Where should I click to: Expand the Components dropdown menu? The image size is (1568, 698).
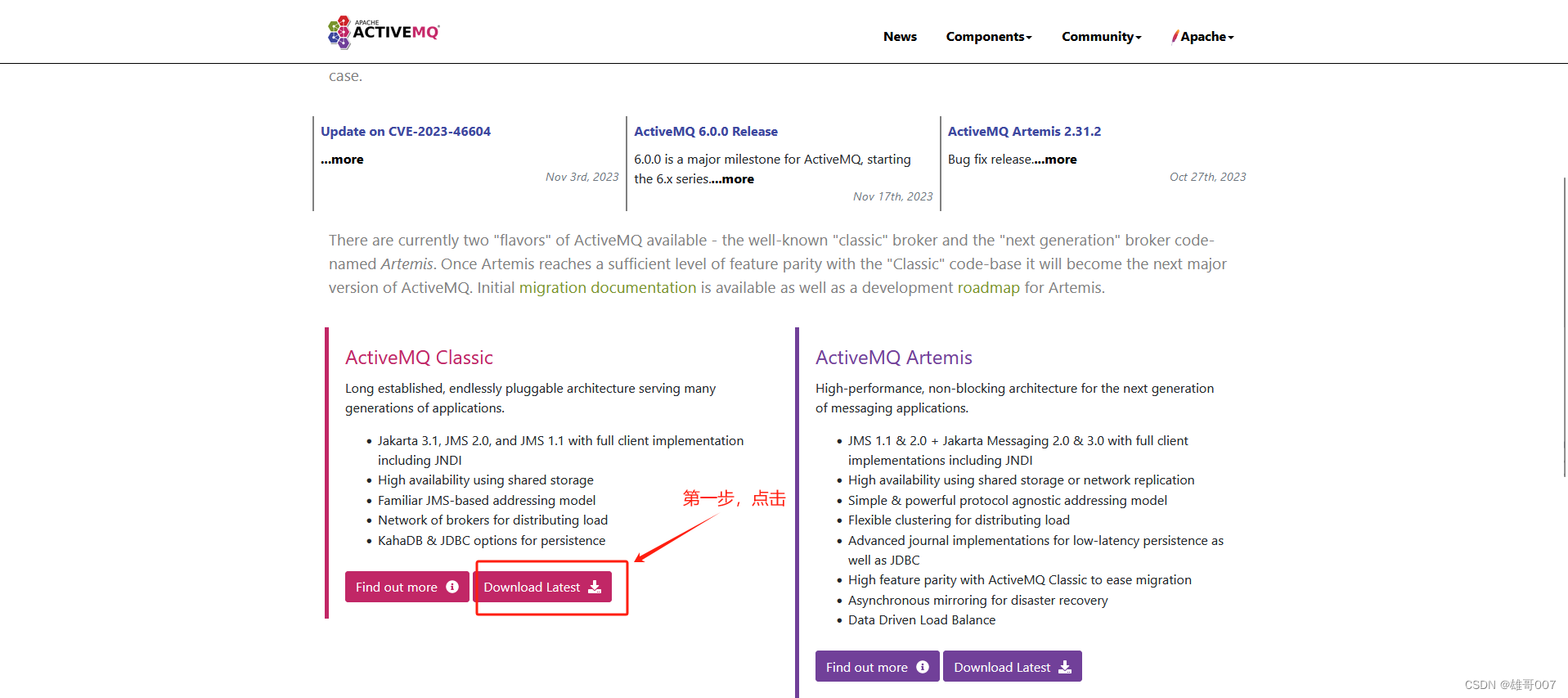pos(989,37)
